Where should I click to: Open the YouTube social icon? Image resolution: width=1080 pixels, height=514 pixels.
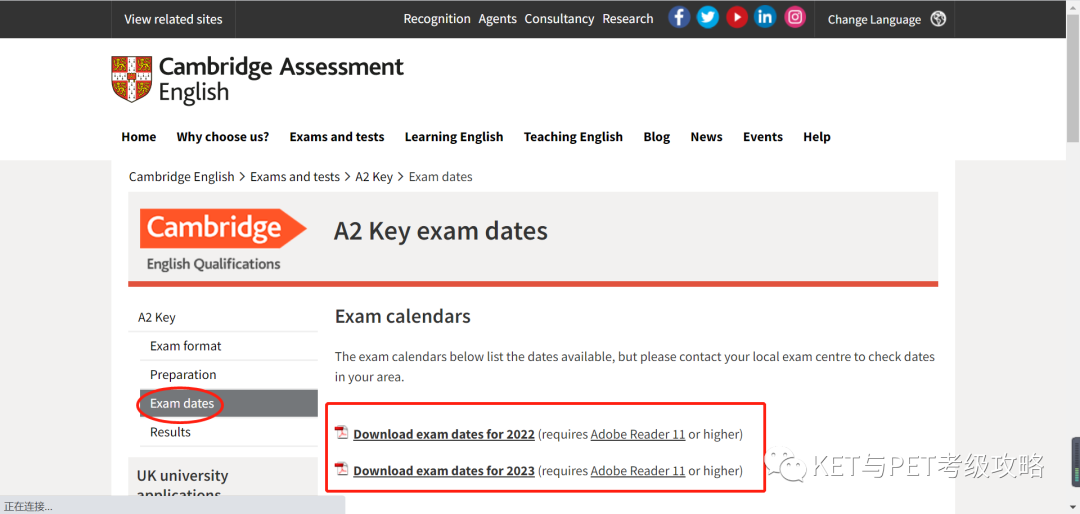(736, 18)
